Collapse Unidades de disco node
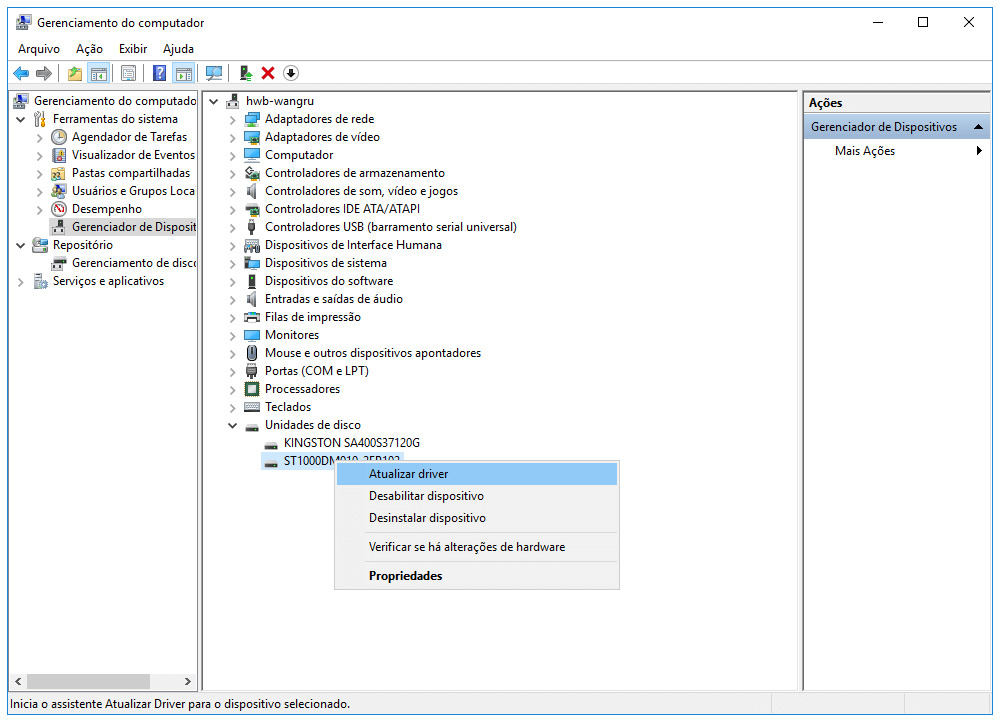1000x722 pixels. [233, 425]
